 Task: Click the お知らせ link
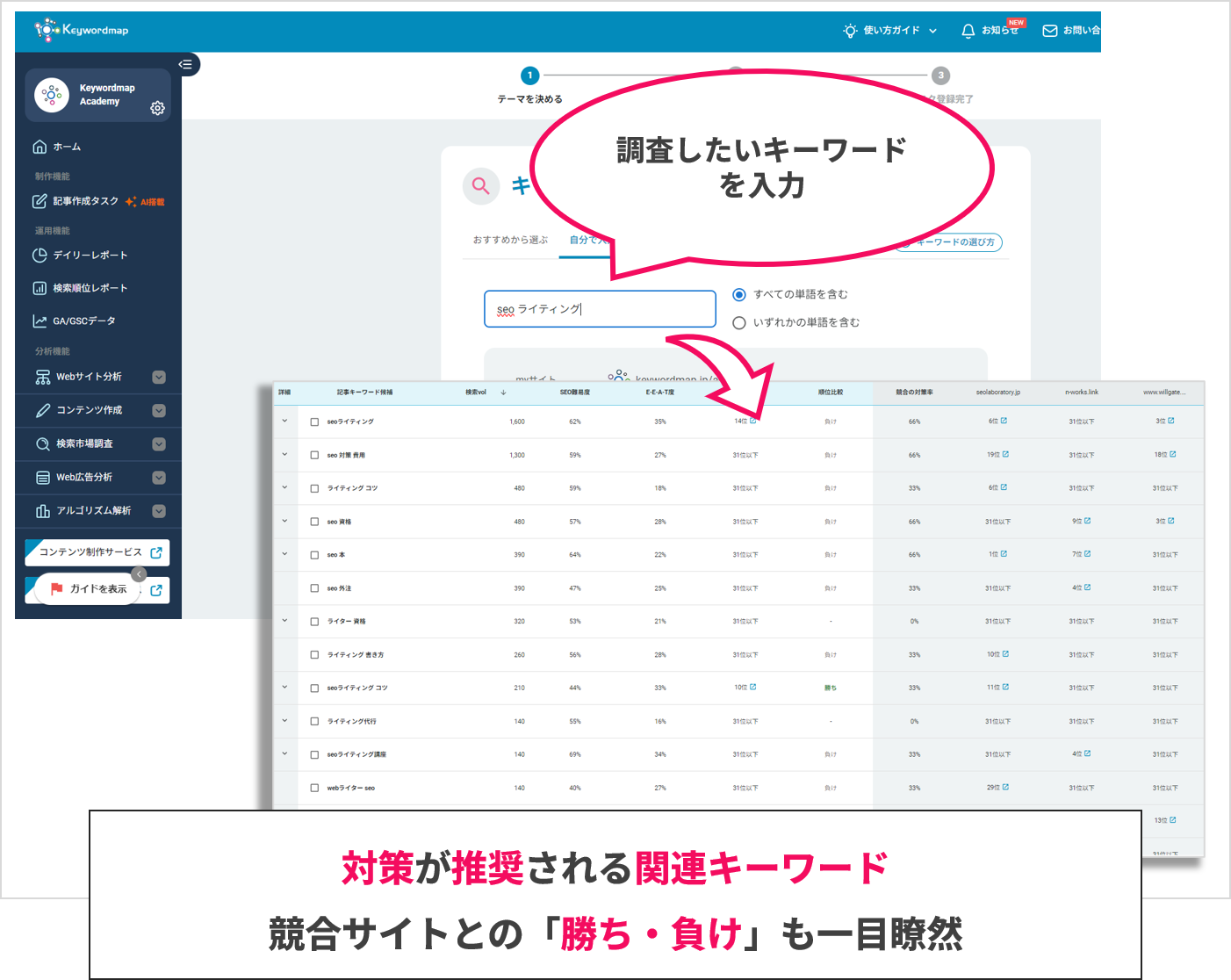coord(1000,31)
